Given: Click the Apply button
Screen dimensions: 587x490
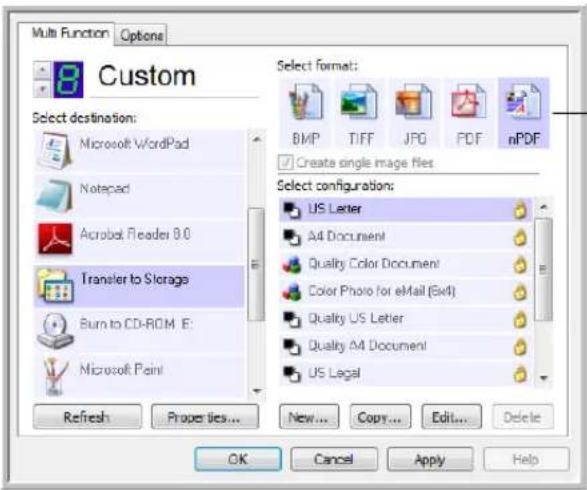Looking at the screenshot, I should click(430, 459).
